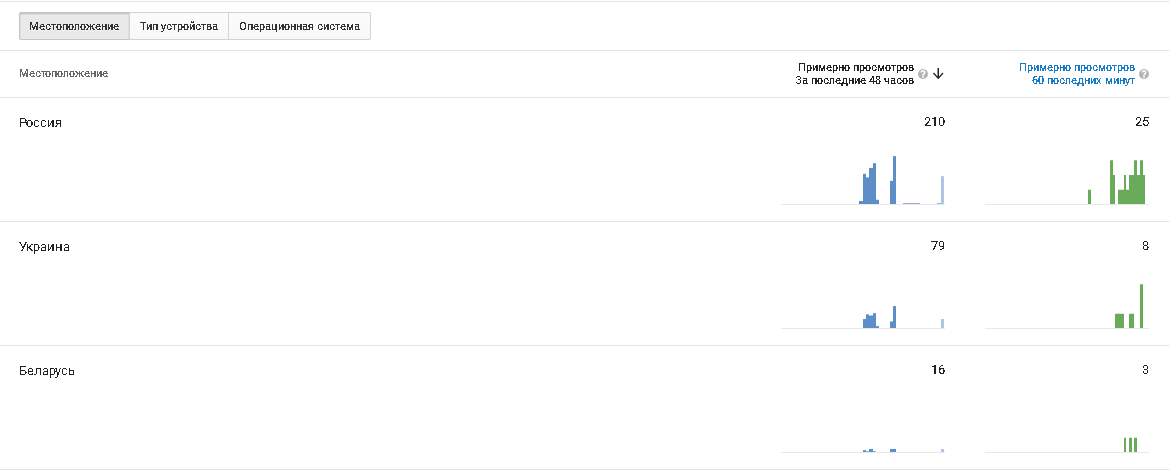Select the Россия row label
The width and height of the screenshot is (1169, 470).
click(x=41, y=122)
